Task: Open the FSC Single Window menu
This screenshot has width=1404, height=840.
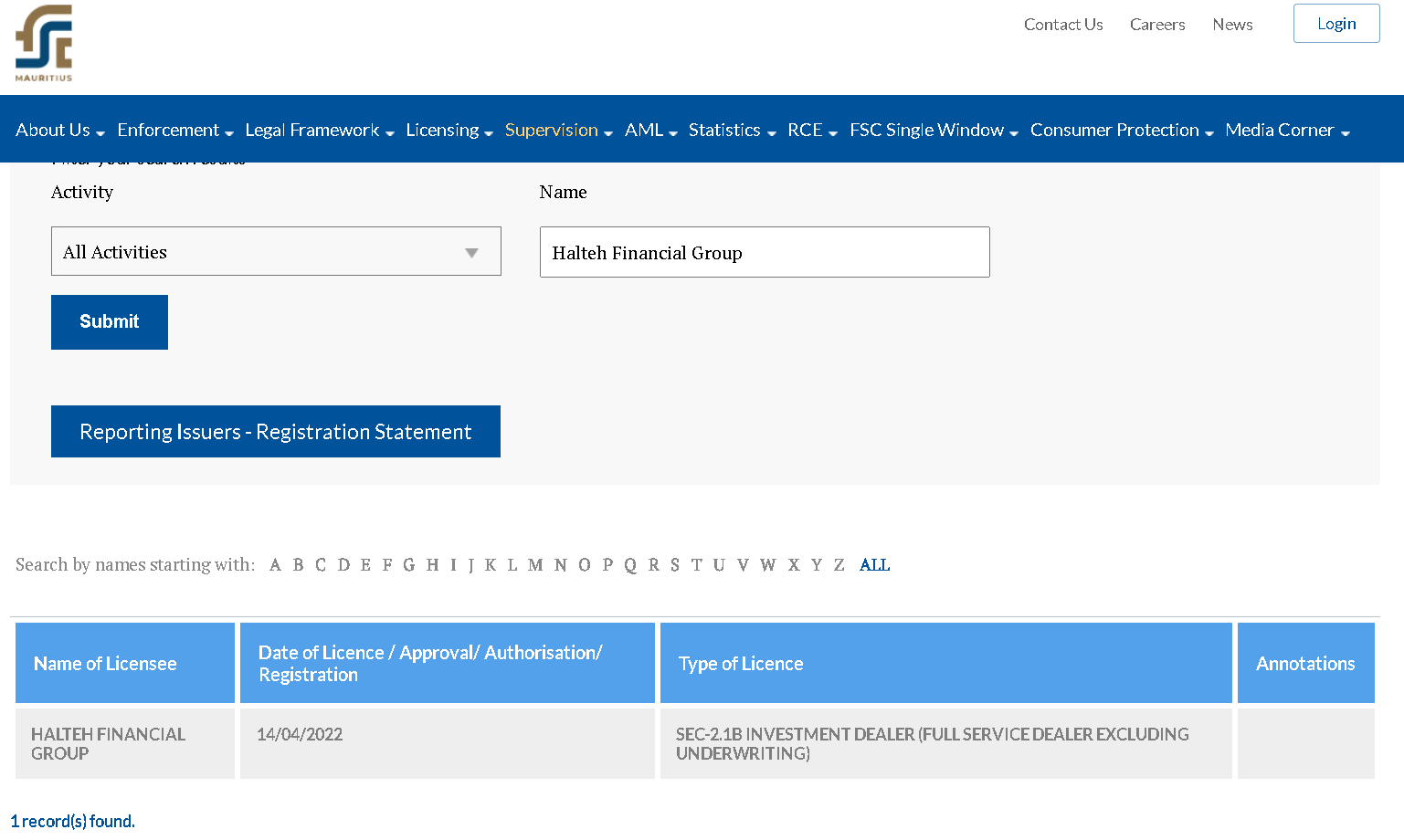Action: 934,131
